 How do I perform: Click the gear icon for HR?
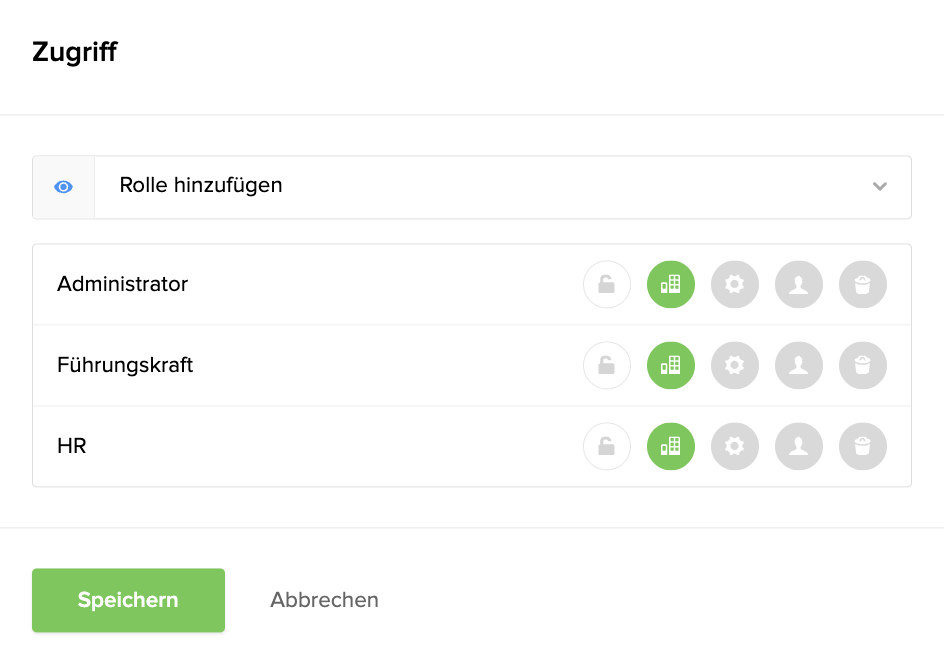734,446
